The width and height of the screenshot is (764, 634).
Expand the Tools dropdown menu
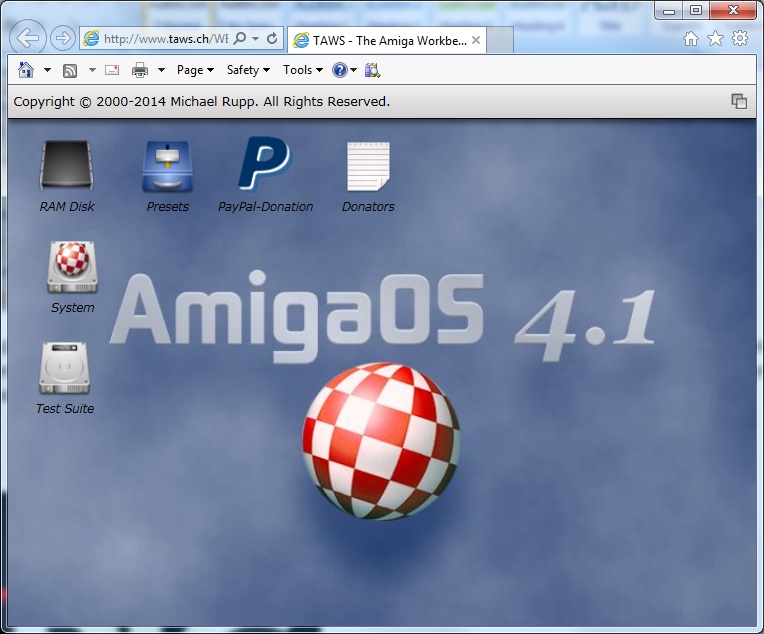[303, 70]
